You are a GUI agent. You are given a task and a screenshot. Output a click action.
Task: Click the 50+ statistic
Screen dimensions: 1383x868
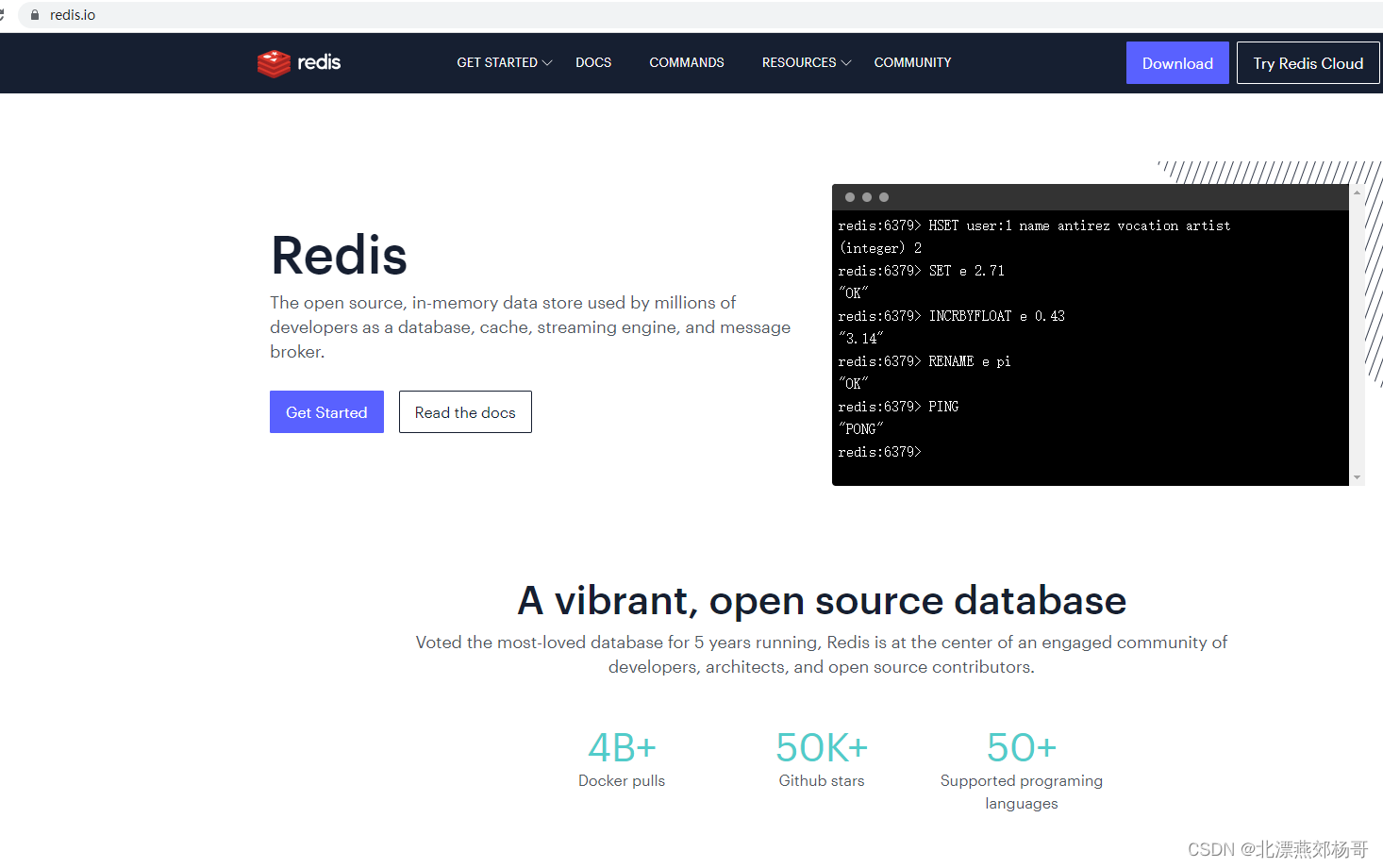point(1022,748)
